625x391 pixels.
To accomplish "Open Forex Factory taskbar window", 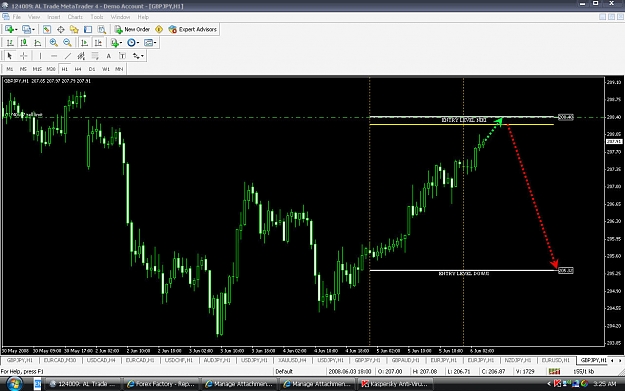I will [x=161, y=384].
